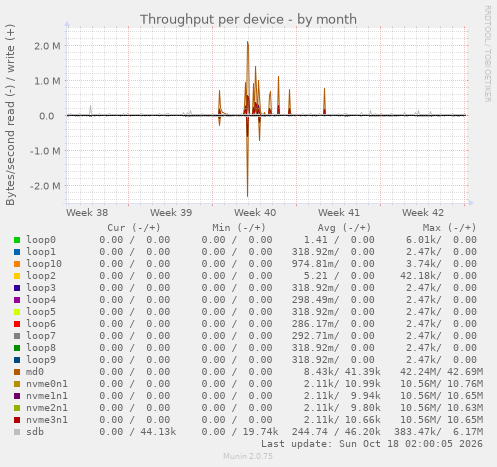Click sdb current write value '44.13k'

coord(158,432)
